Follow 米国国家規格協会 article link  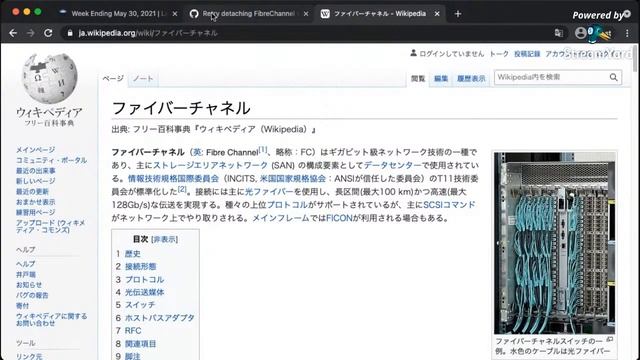(x=293, y=179)
